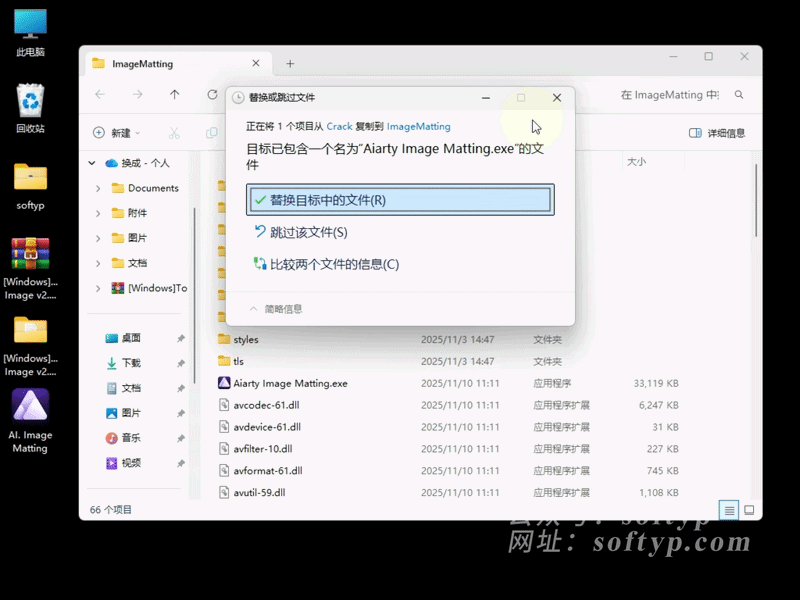Go back in File Explorer
Viewport: 800px width, 600px height.
point(100,94)
